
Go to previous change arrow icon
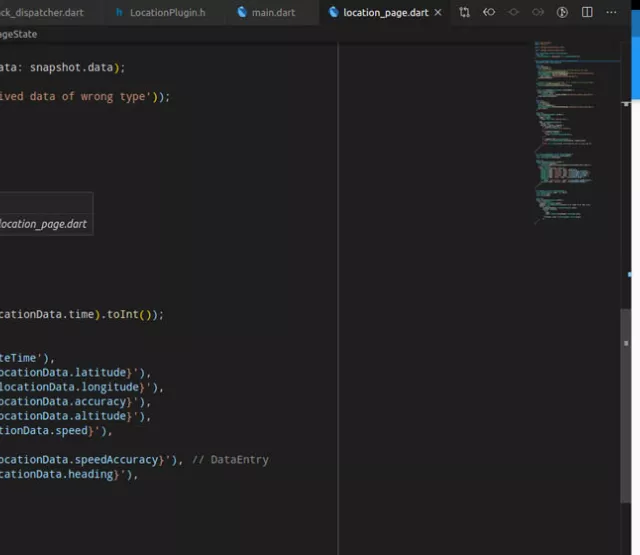tap(489, 12)
